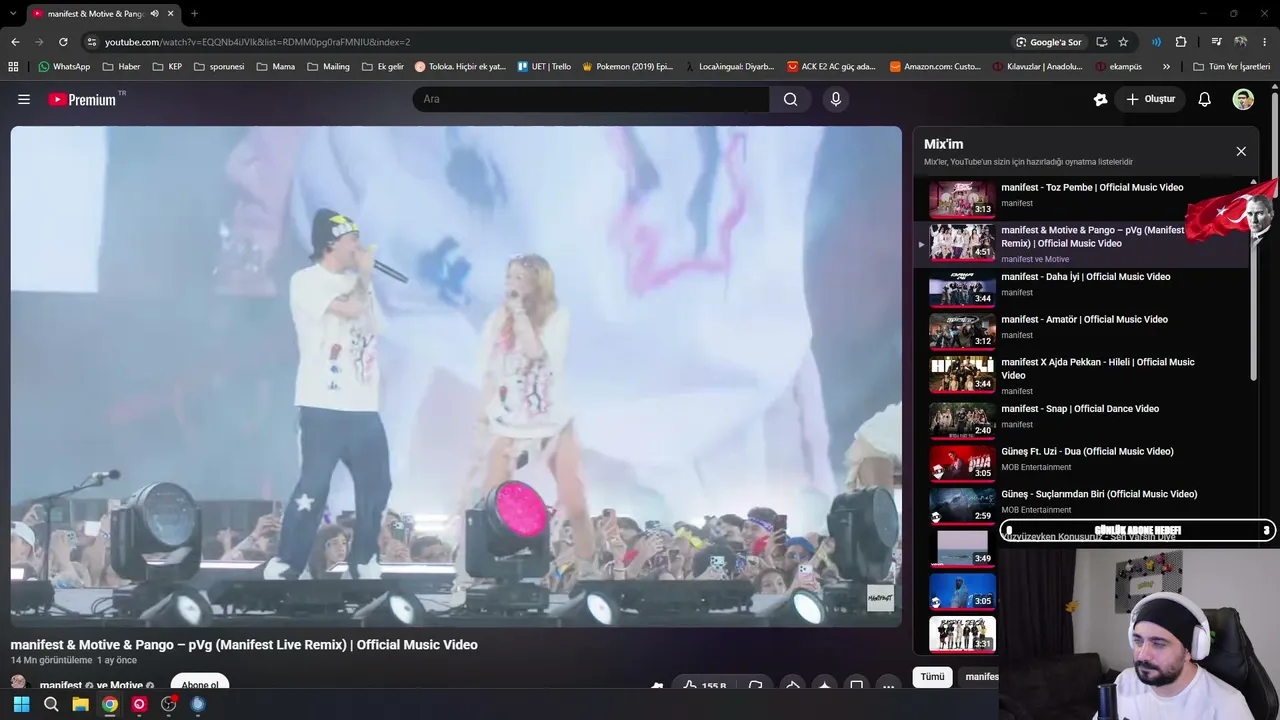Open the UET | Trello bookmark
The height and width of the screenshot is (720, 1280).
click(x=544, y=67)
